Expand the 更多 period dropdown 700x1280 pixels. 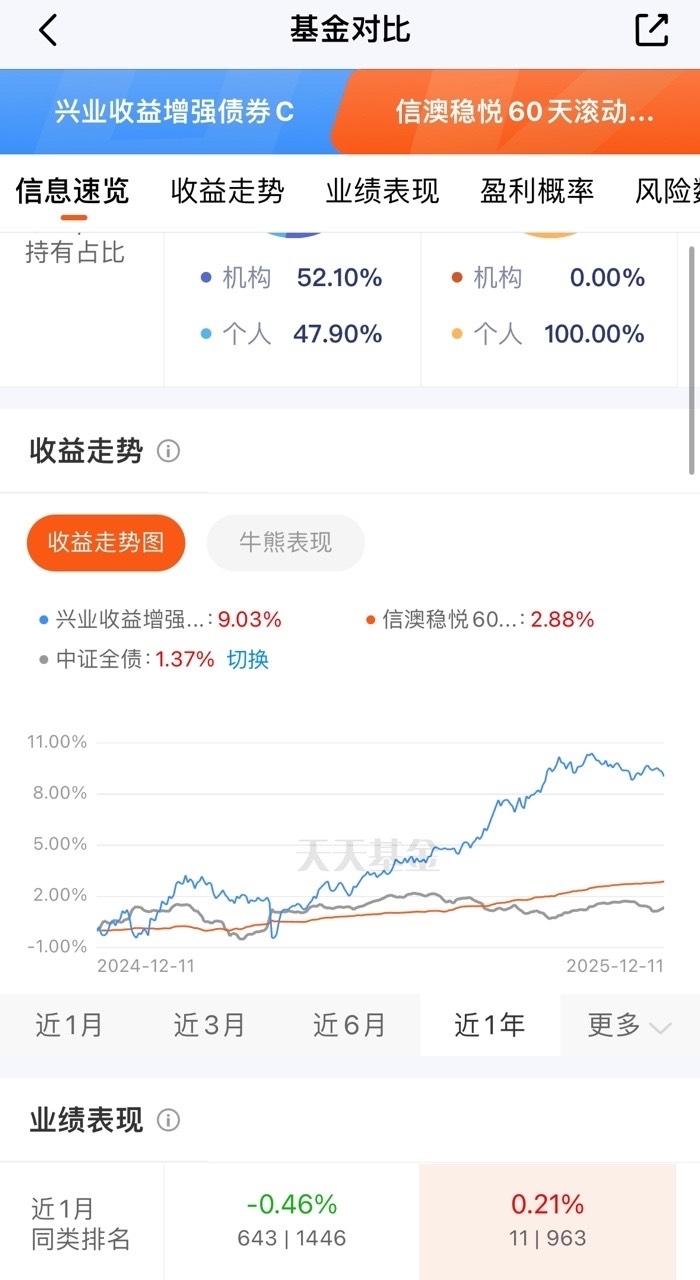click(x=629, y=1025)
